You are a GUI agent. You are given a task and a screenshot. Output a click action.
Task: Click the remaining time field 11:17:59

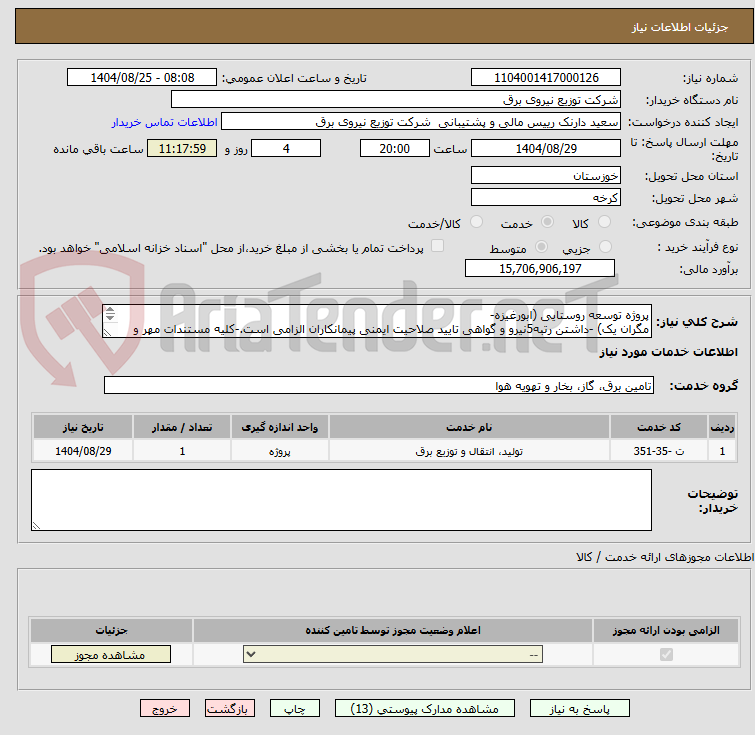click(x=182, y=148)
